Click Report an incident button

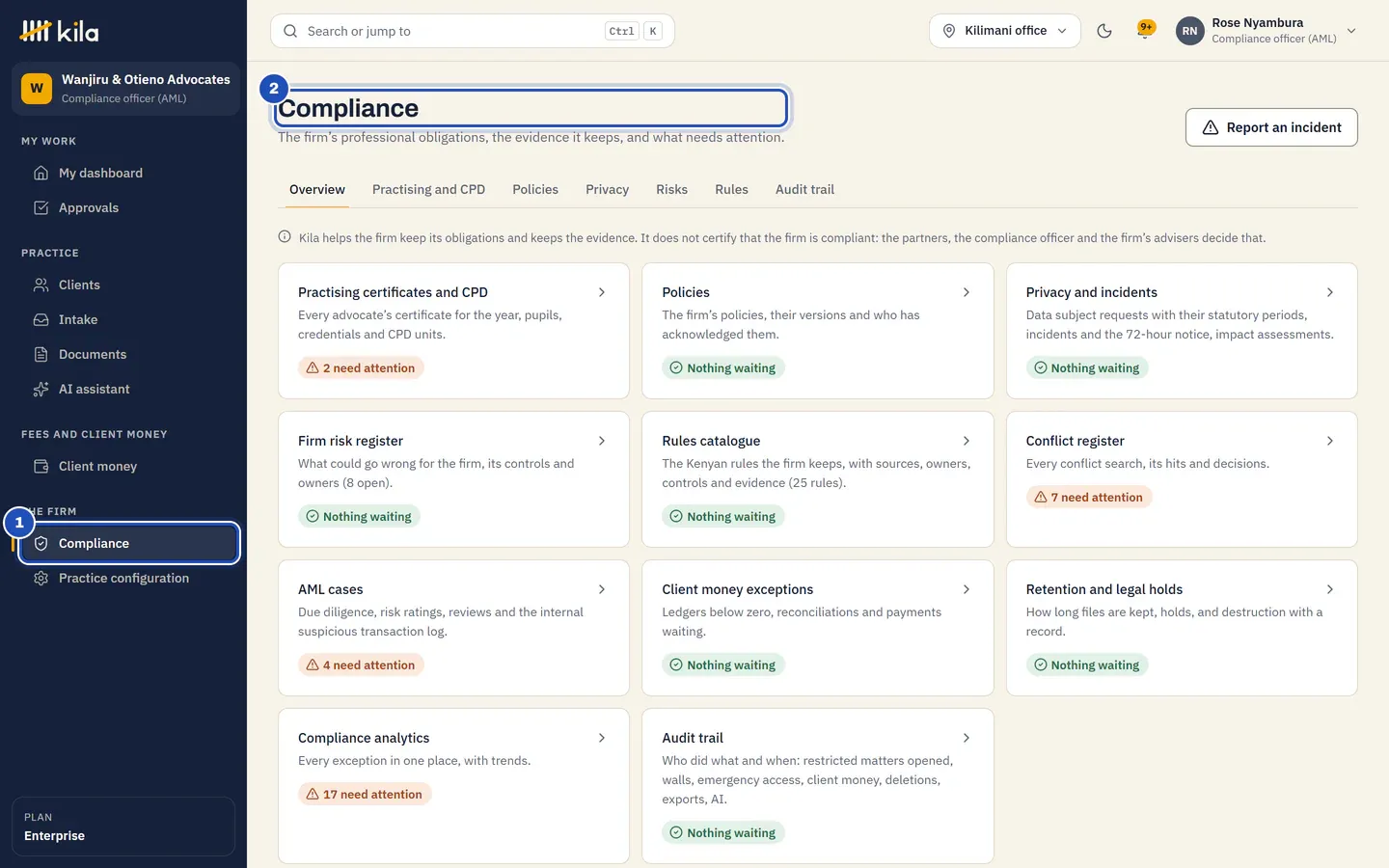coord(1271,127)
